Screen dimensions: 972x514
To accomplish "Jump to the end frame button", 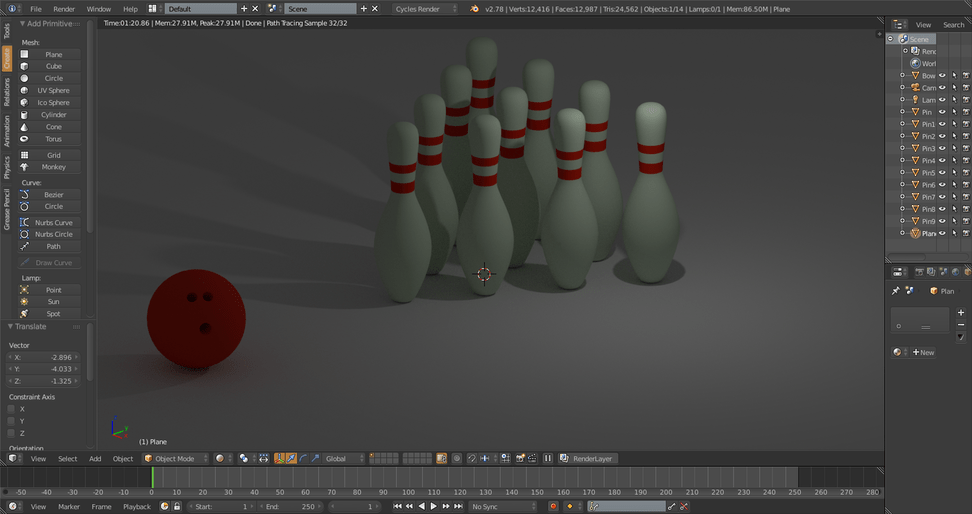I will [458, 507].
